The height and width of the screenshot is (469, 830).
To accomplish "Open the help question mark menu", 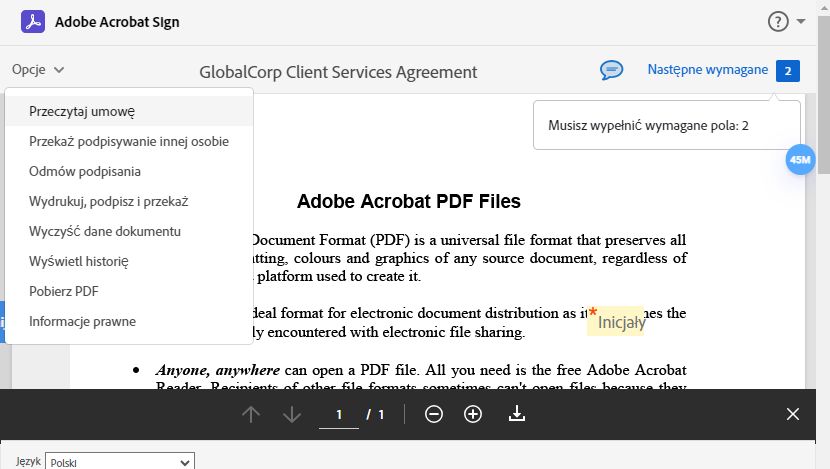I will (778, 21).
